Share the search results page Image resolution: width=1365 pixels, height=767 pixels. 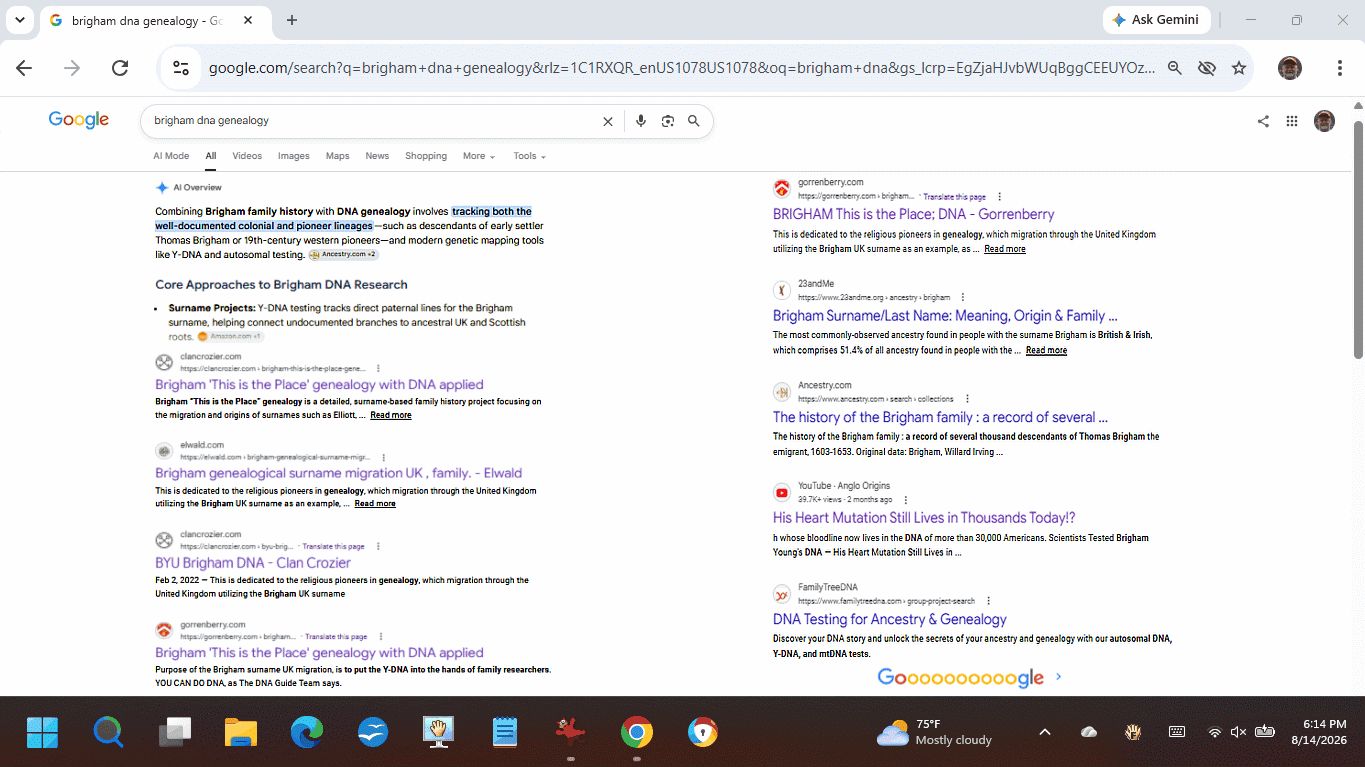point(1263,121)
